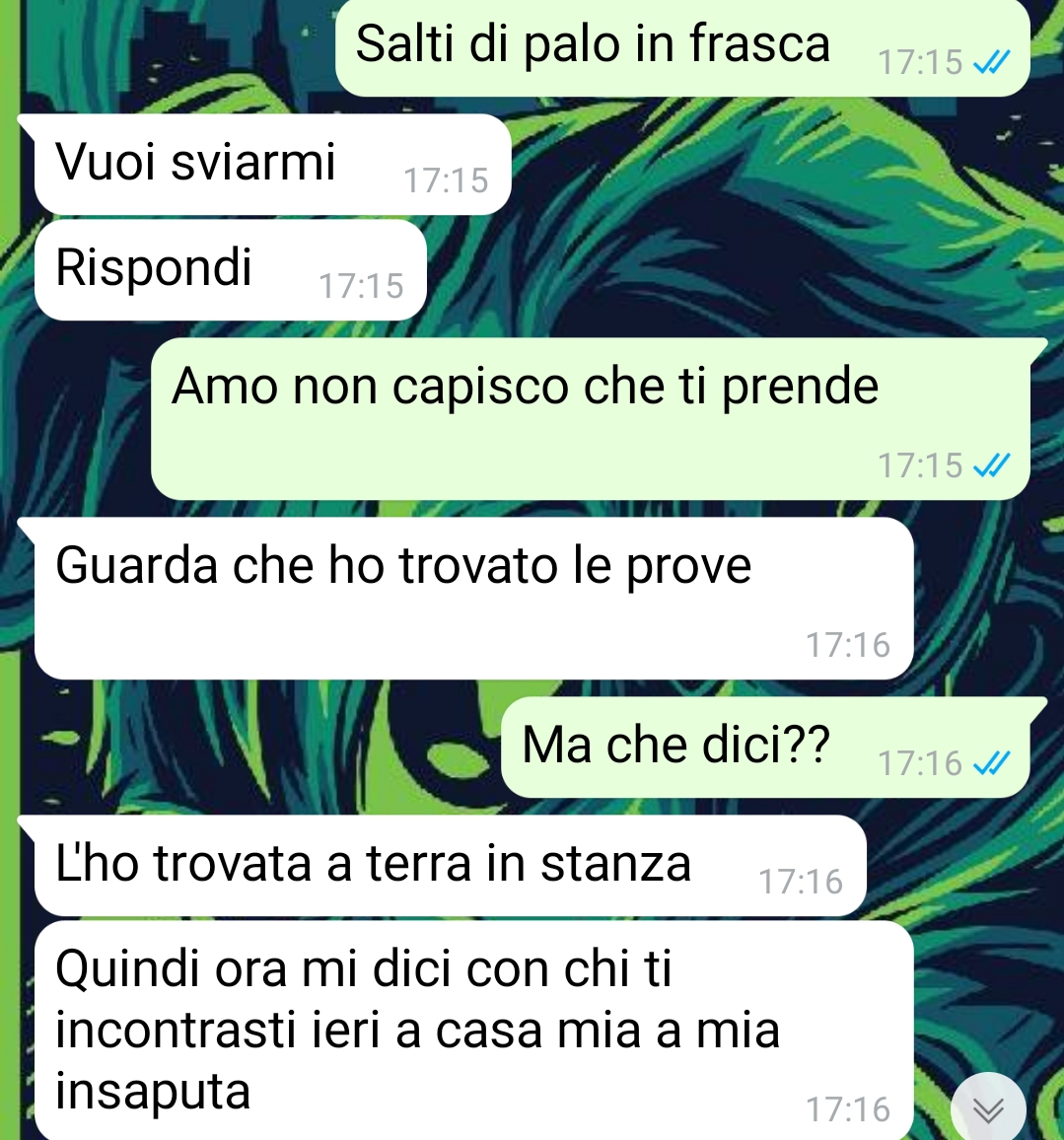Tap read ticks beside 'Ma che dici??'
Viewport: 1064px width, 1140px height.
pyautogui.click(x=992, y=763)
